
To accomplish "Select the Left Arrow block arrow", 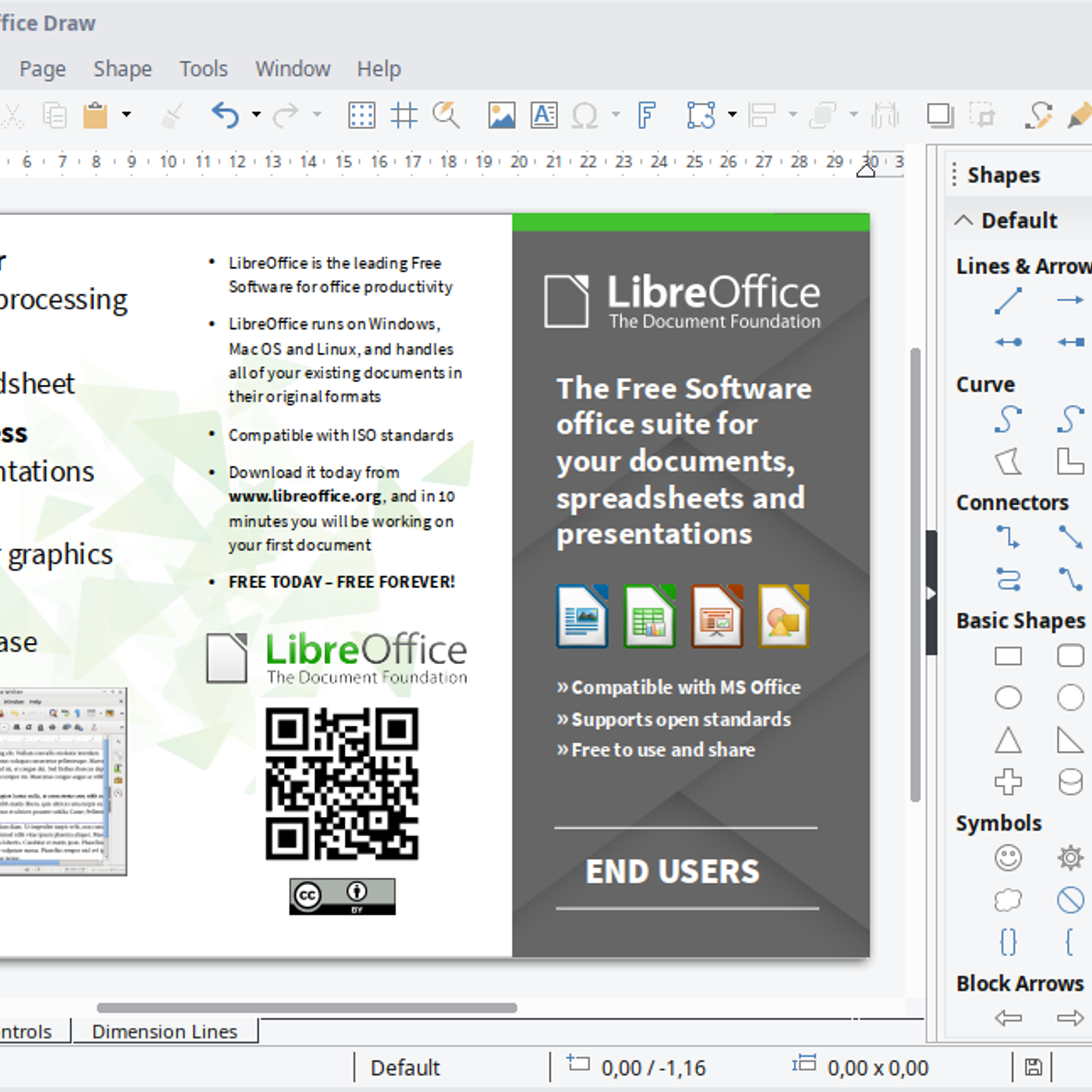I will coord(1008,1018).
